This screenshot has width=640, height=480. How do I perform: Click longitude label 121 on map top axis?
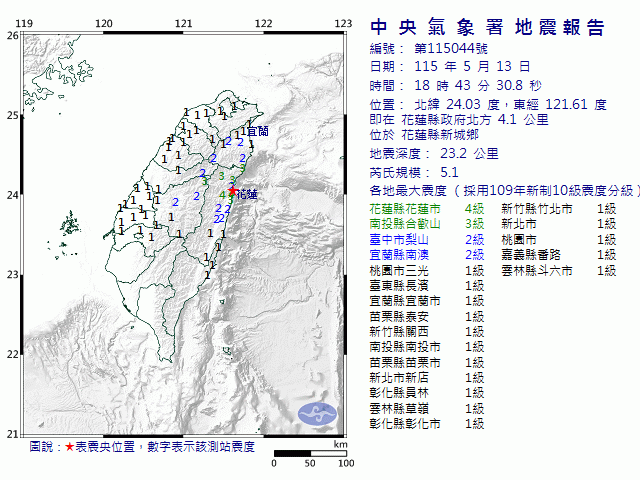[183, 24]
